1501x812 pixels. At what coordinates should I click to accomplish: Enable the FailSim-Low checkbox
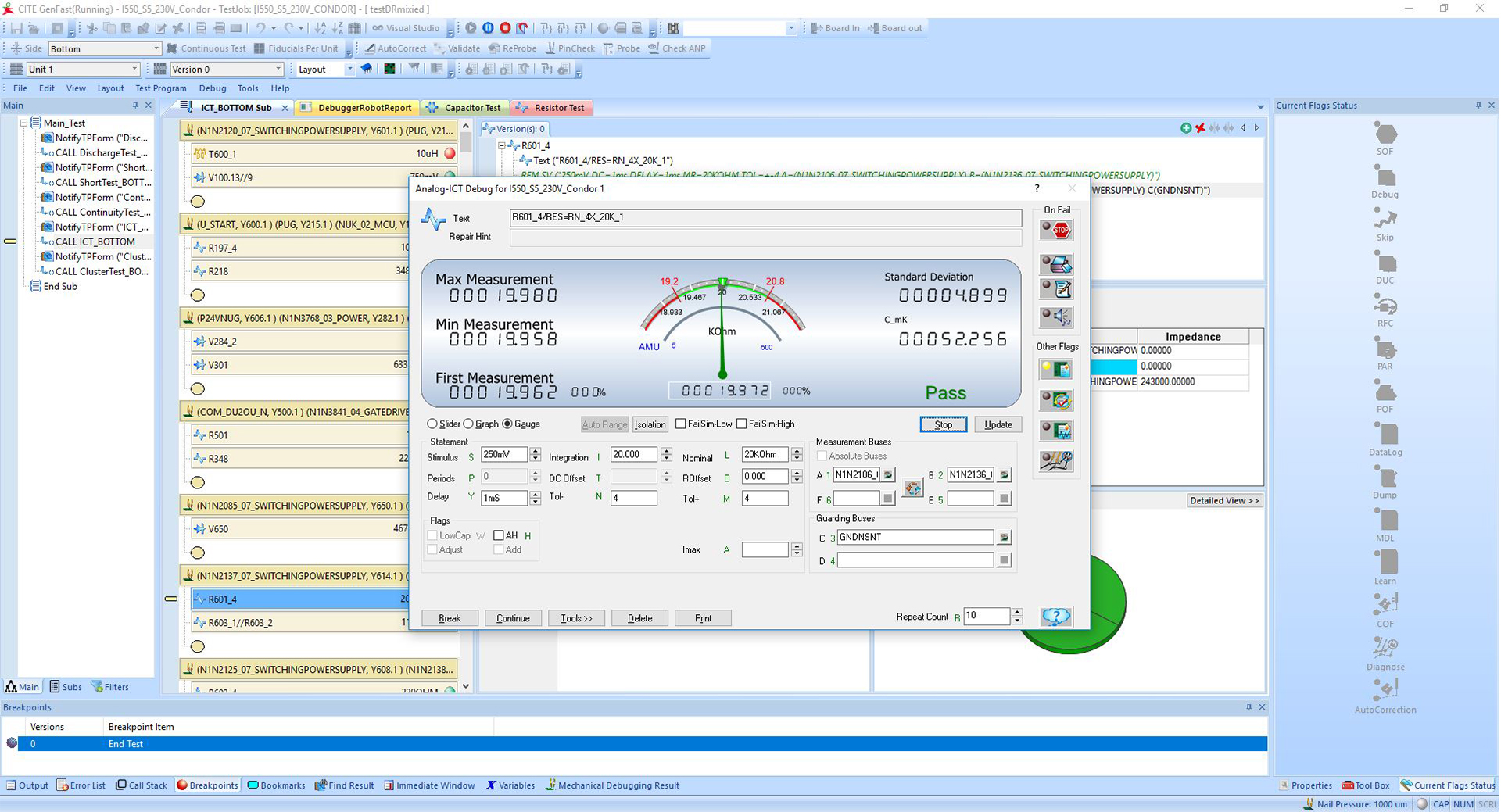pyautogui.click(x=680, y=424)
